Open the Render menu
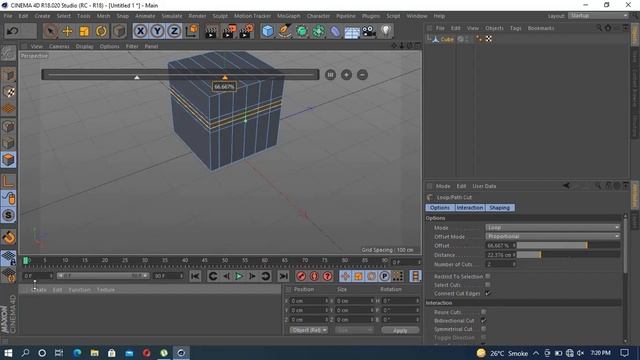640x360 pixels. tap(197, 16)
